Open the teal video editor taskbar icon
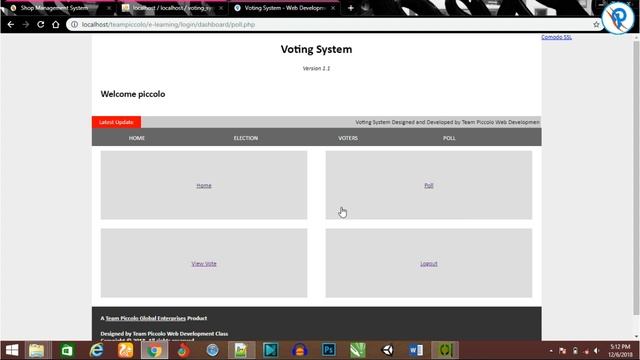Image resolution: width=640 pixels, height=360 pixels. click(x=271, y=350)
